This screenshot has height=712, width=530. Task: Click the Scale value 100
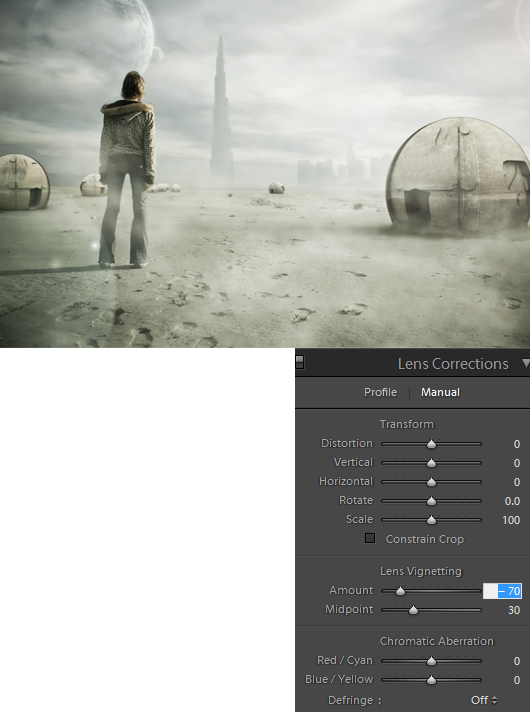[x=511, y=520]
